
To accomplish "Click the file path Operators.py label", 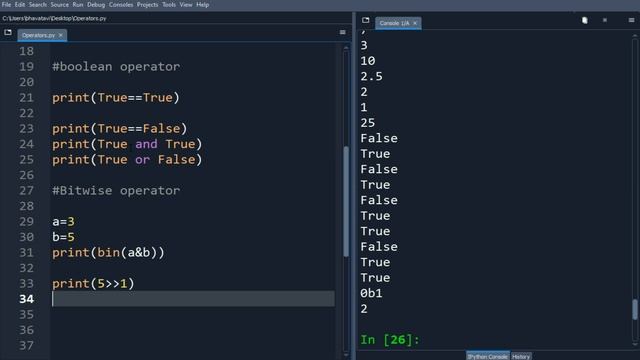I will [54, 18].
